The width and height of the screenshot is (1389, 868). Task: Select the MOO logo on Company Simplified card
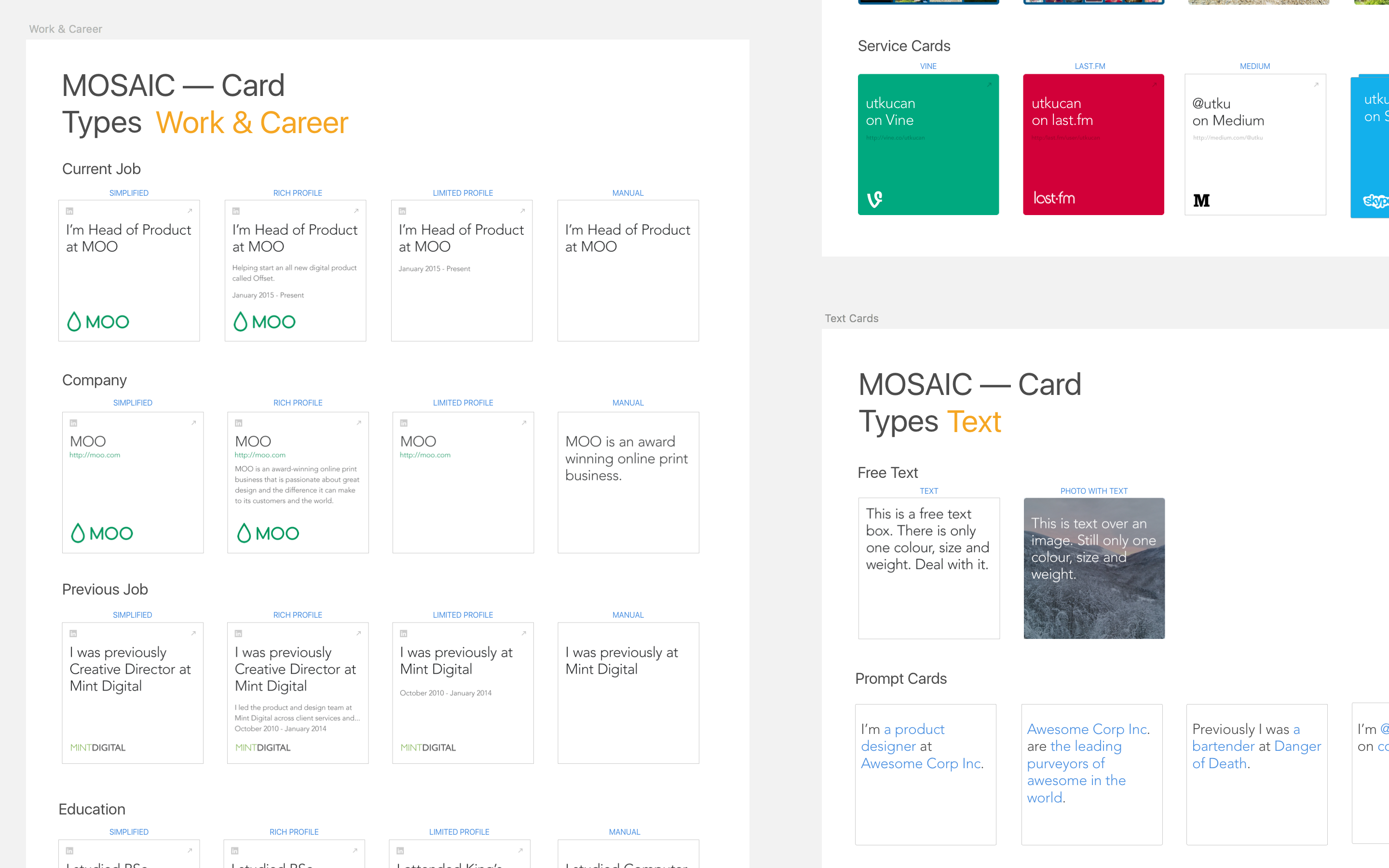coord(102,533)
